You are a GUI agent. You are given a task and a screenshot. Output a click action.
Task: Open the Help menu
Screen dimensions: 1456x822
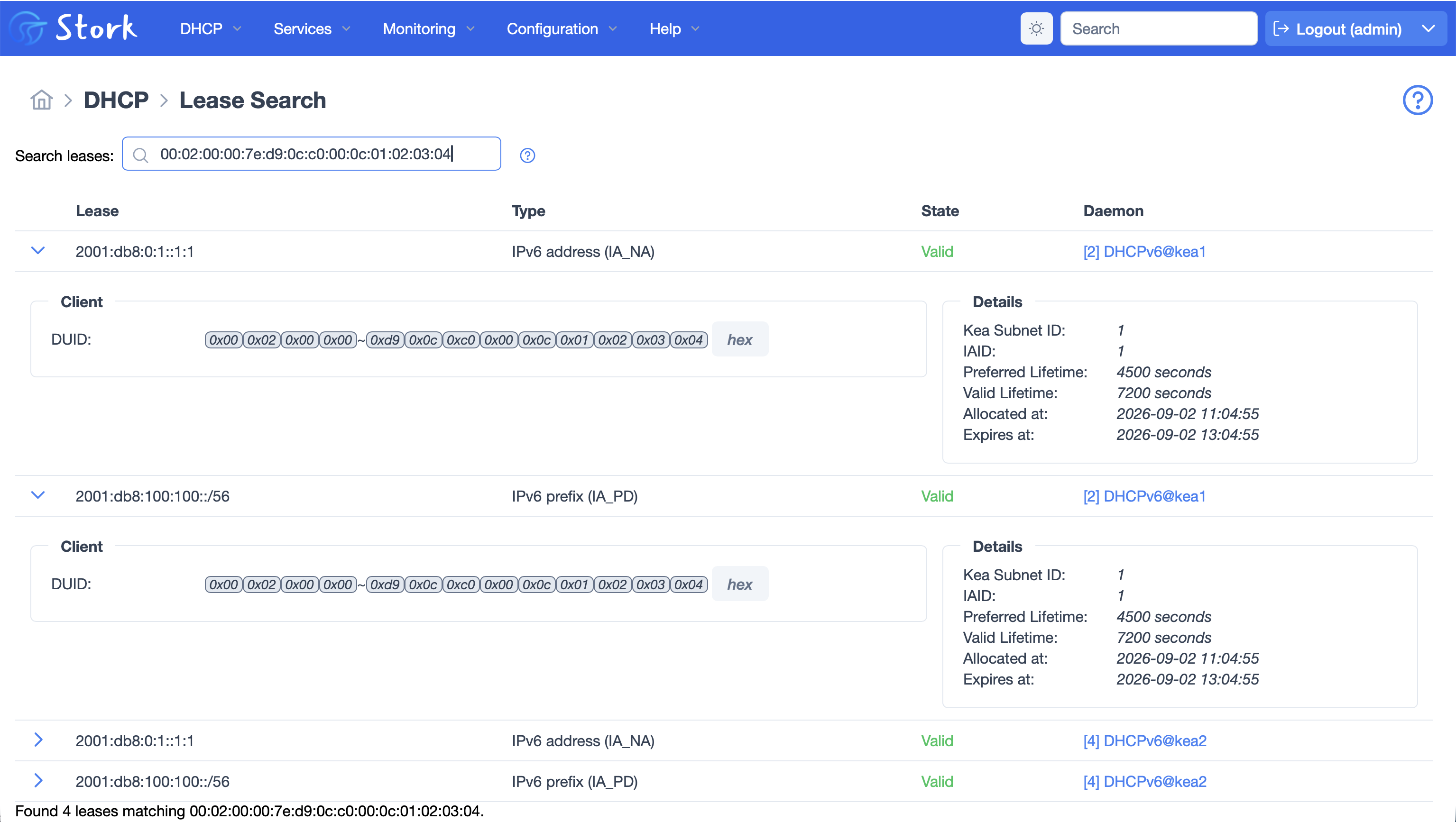[674, 29]
